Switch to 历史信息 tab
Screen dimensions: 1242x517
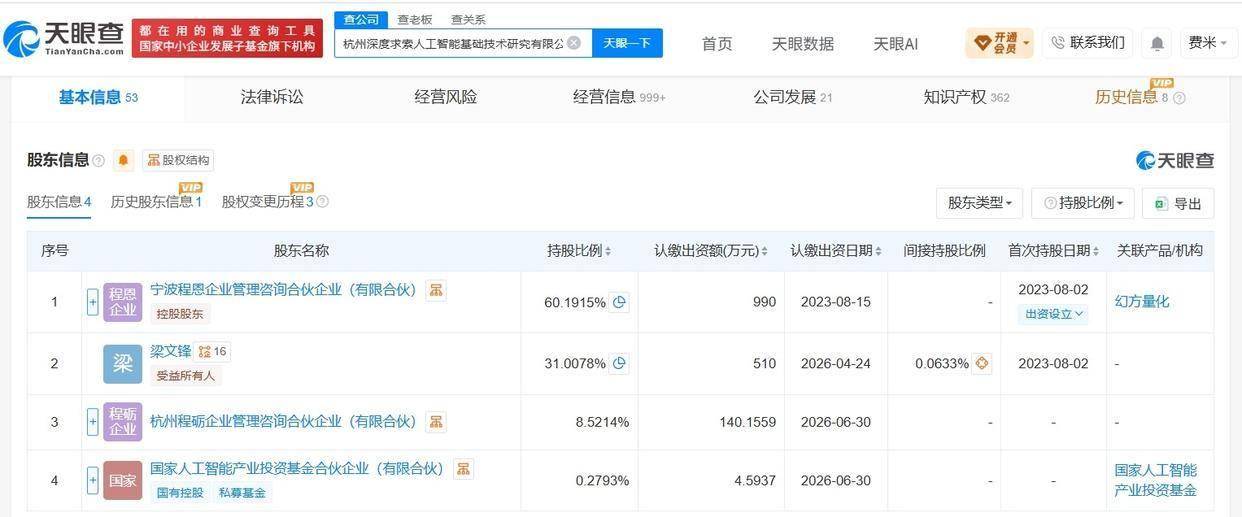1133,97
